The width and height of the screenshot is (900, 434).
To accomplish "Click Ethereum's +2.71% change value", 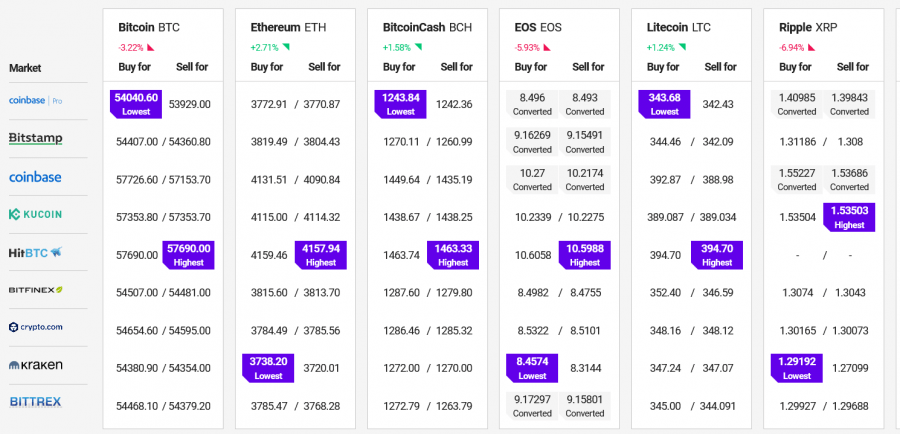I will pos(264,48).
